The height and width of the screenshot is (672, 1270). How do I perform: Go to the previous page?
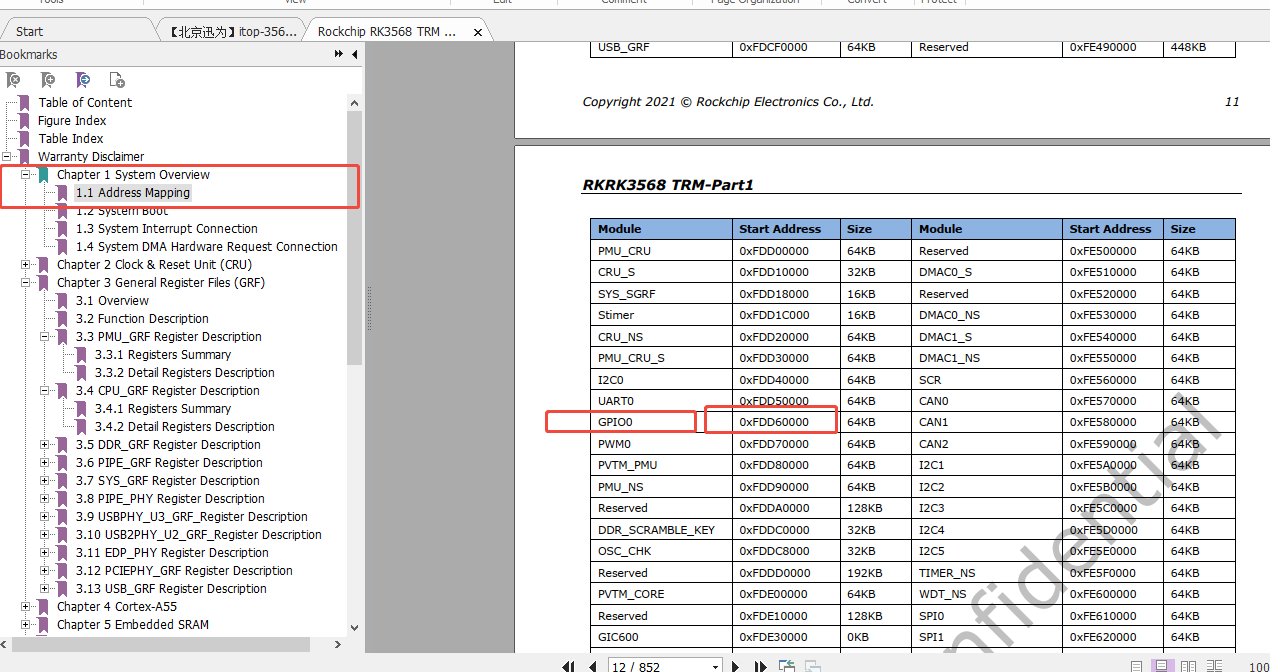tap(593, 666)
